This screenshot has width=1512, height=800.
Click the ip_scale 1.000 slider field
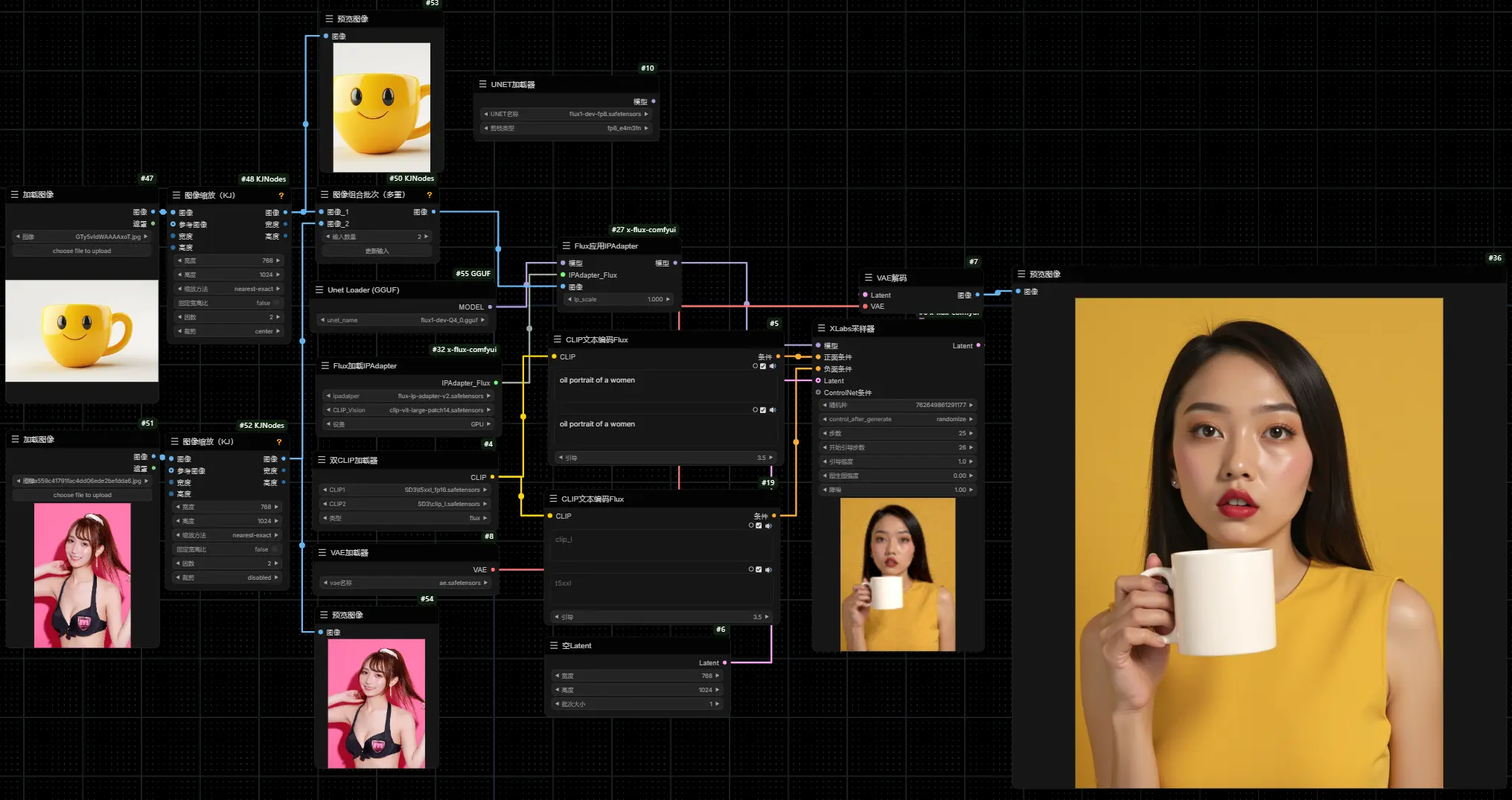pyautogui.click(x=619, y=299)
